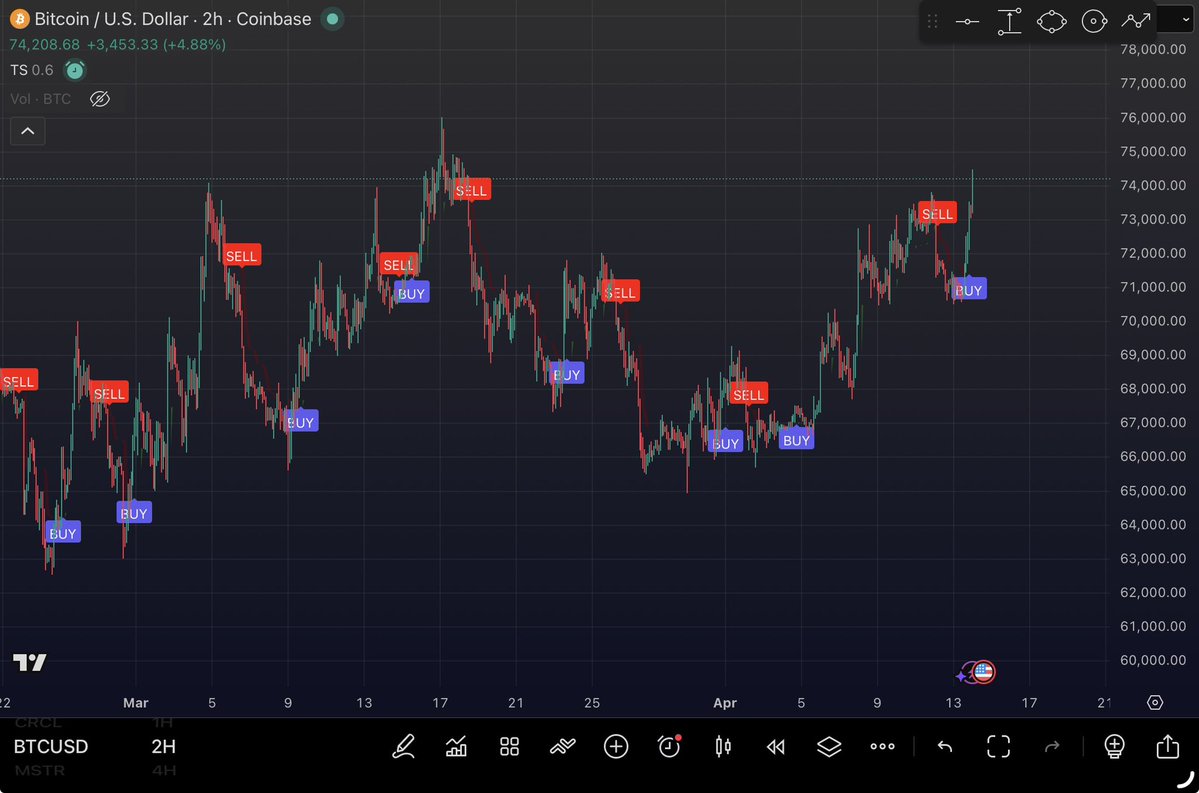1199x793 pixels.
Task: Undo the last action with the left arrow
Action: [945, 746]
